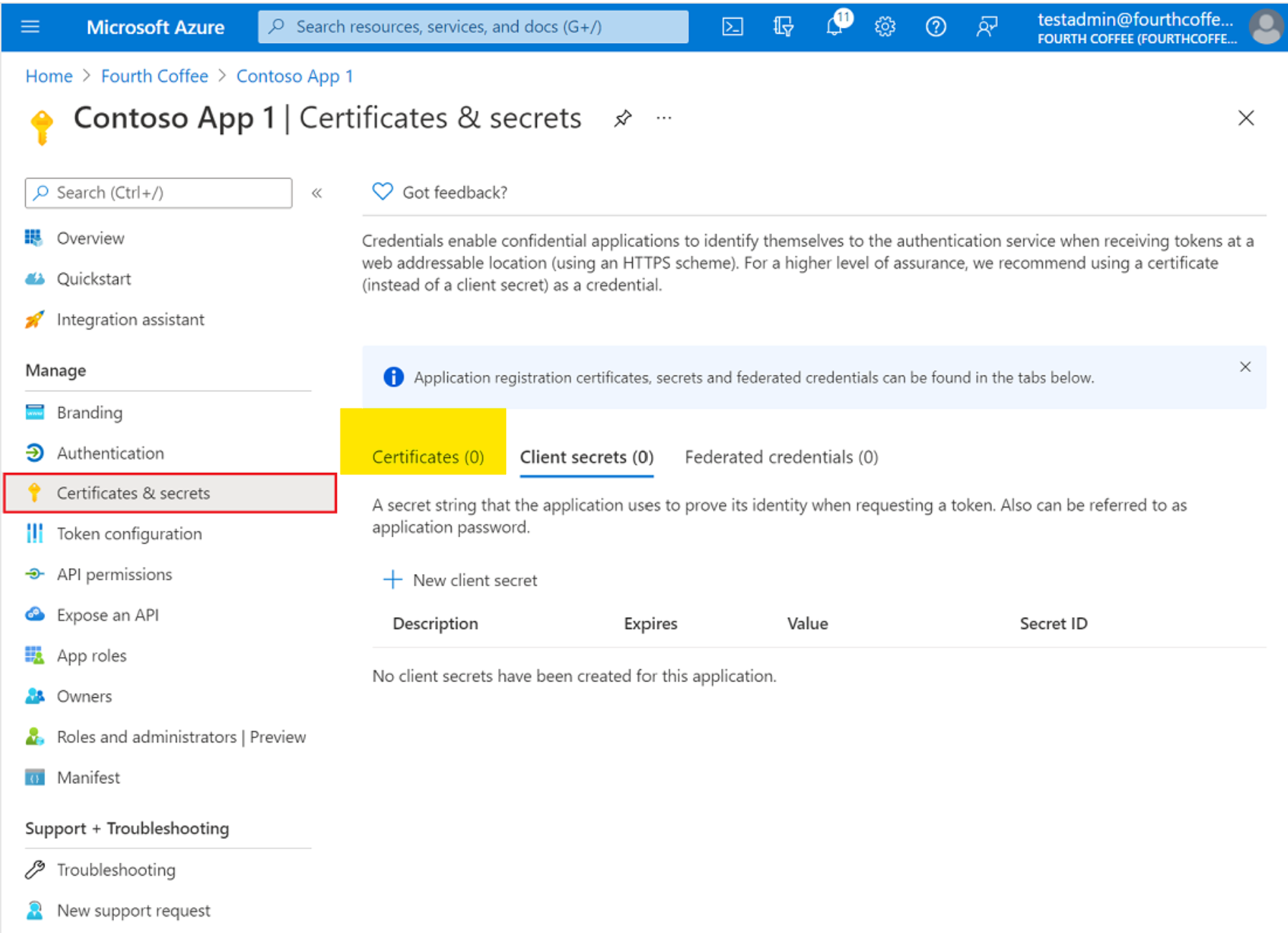
Task: Click New client secret button
Action: [x=461, y=580]
